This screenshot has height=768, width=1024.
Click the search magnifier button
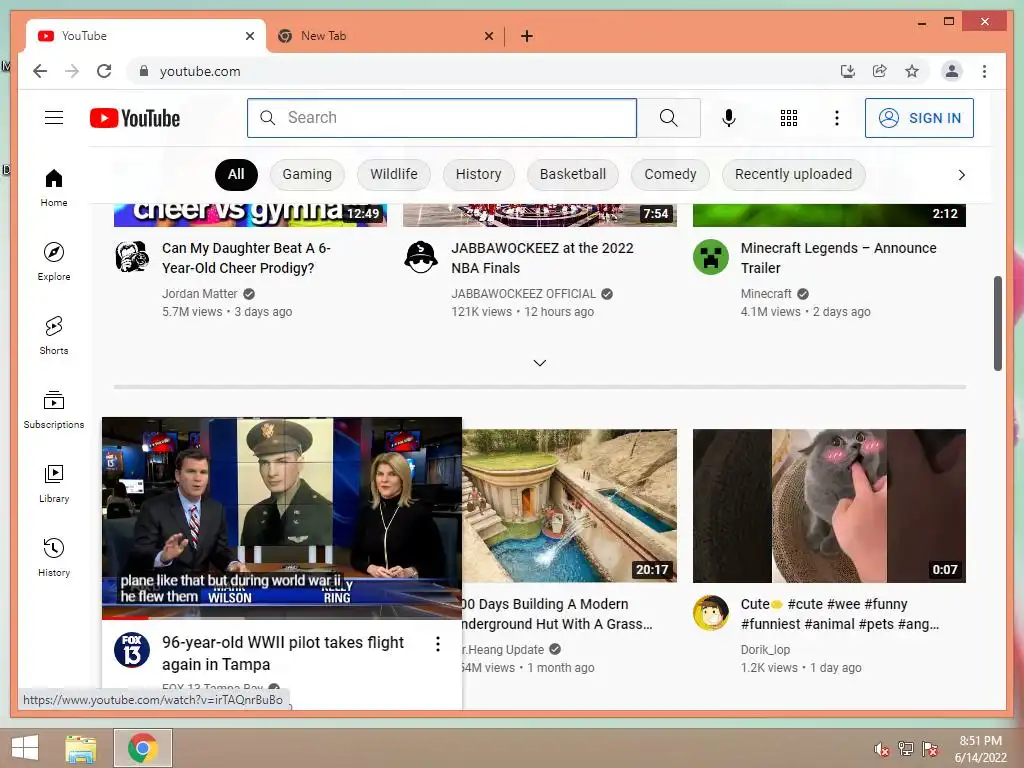pyautogui.click(x=669, y=118)
